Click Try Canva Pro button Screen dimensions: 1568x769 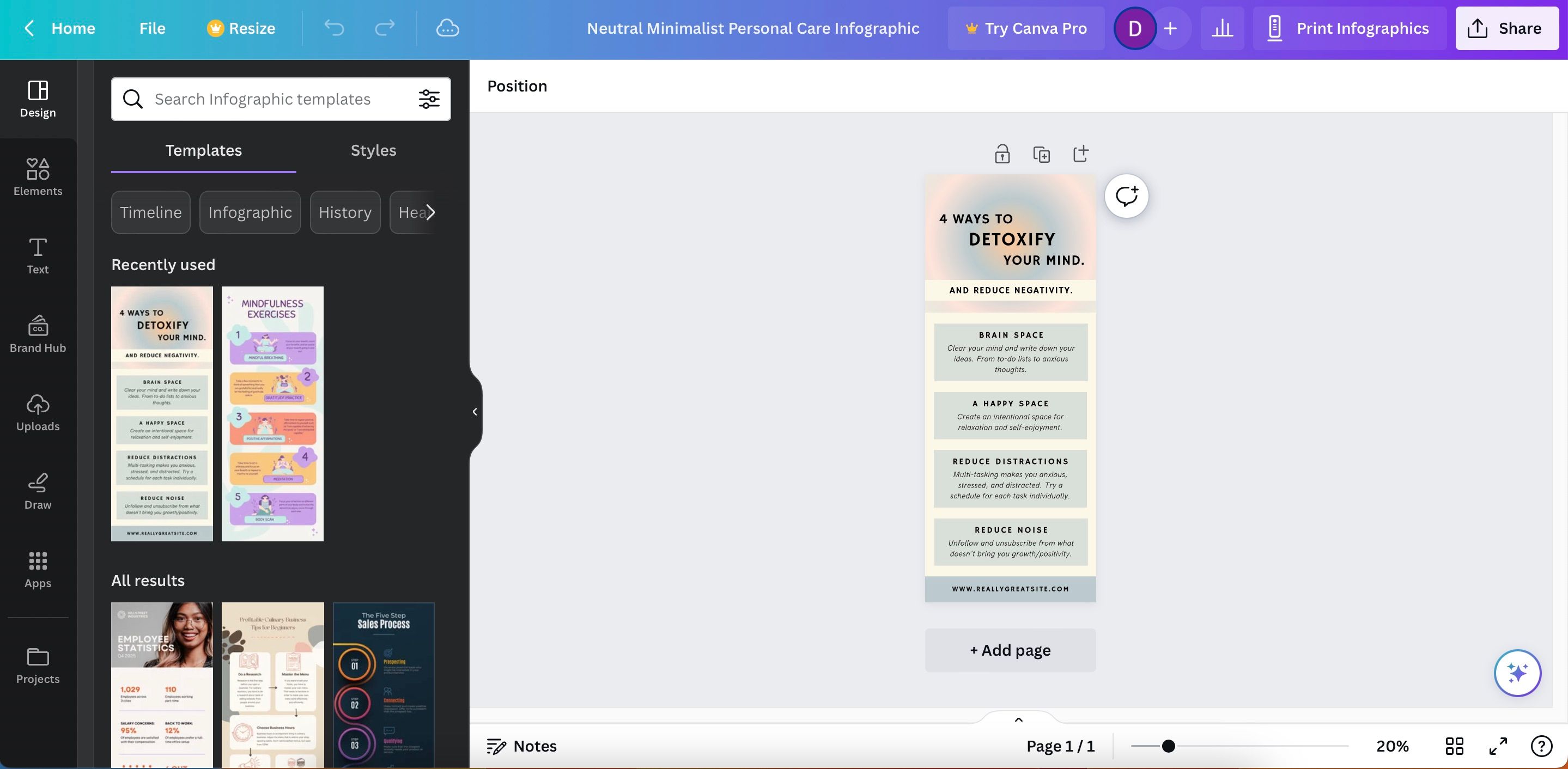coord(1024,28)
